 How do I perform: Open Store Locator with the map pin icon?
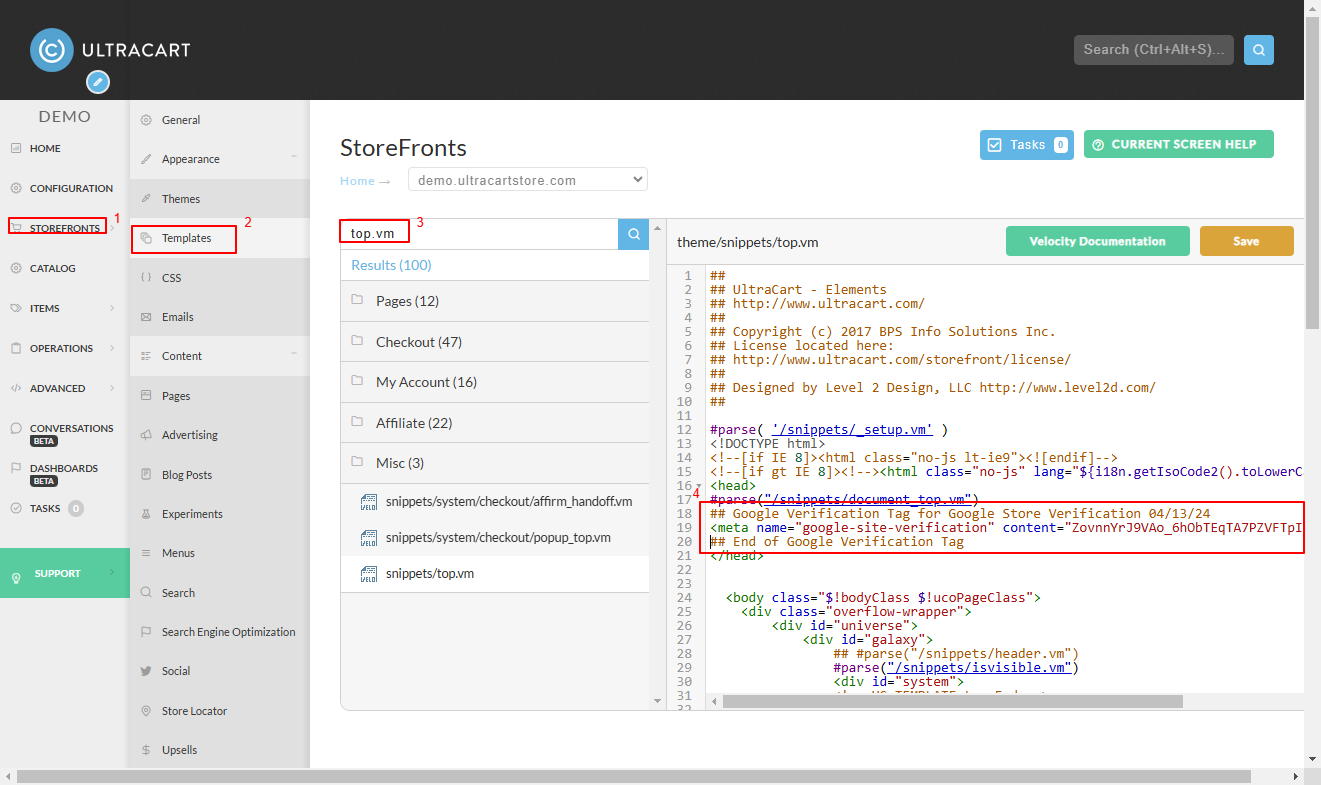(146, 711)
